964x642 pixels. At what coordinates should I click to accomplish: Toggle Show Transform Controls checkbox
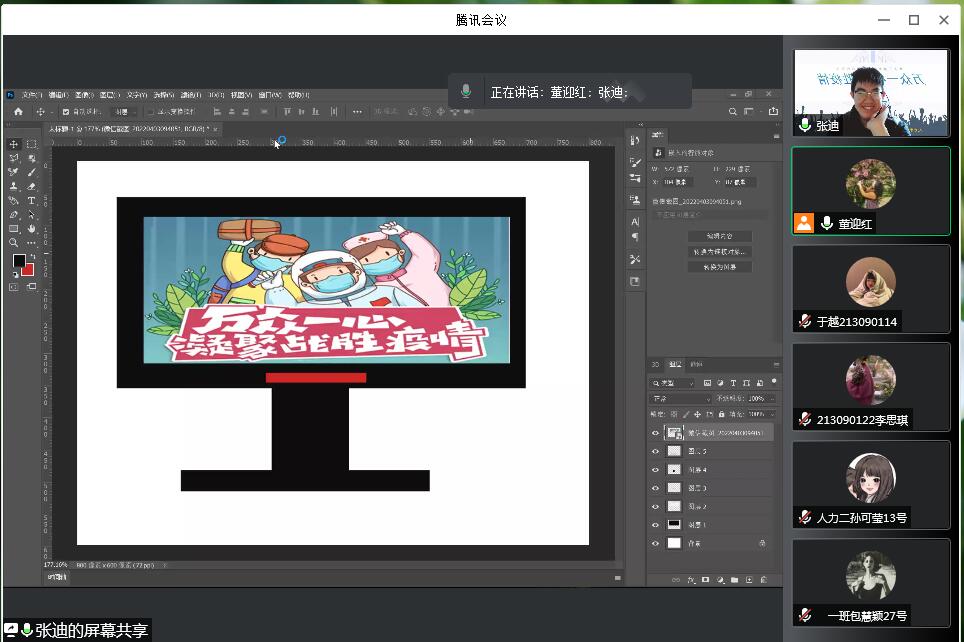coord(151,112)
